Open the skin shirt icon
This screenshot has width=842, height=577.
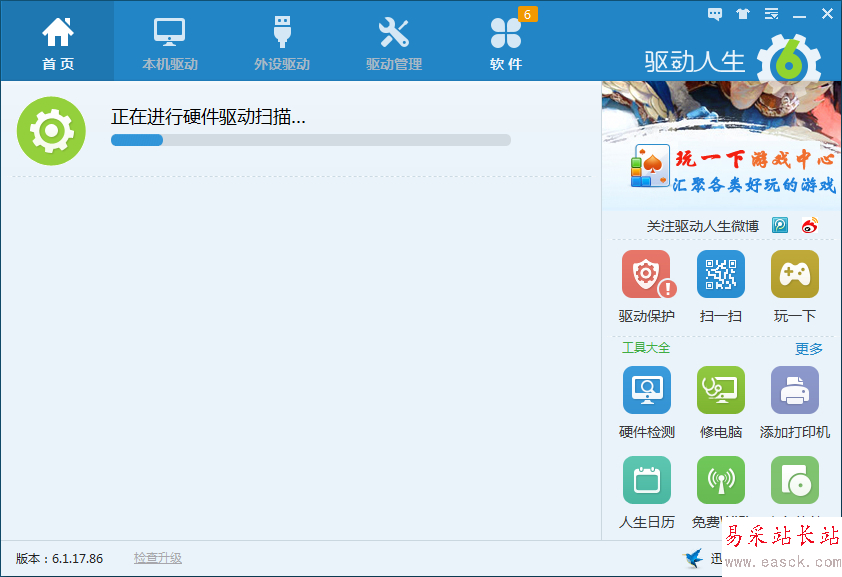tap(743, 14)
